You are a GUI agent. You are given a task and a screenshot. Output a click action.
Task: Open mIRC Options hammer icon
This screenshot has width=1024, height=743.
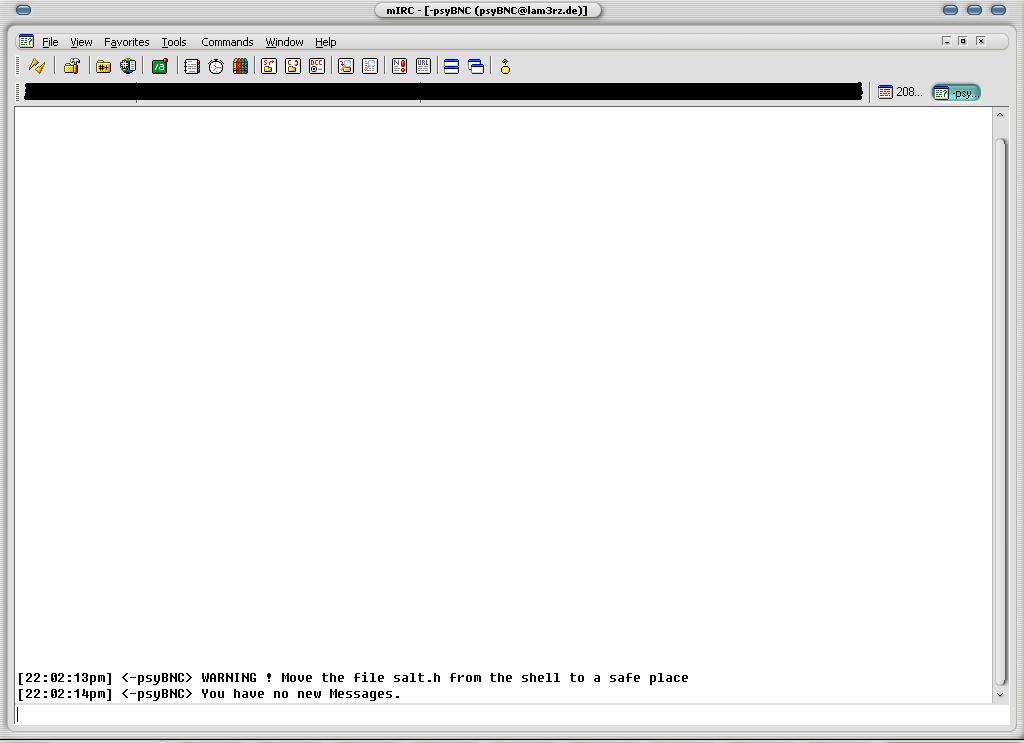72,66
